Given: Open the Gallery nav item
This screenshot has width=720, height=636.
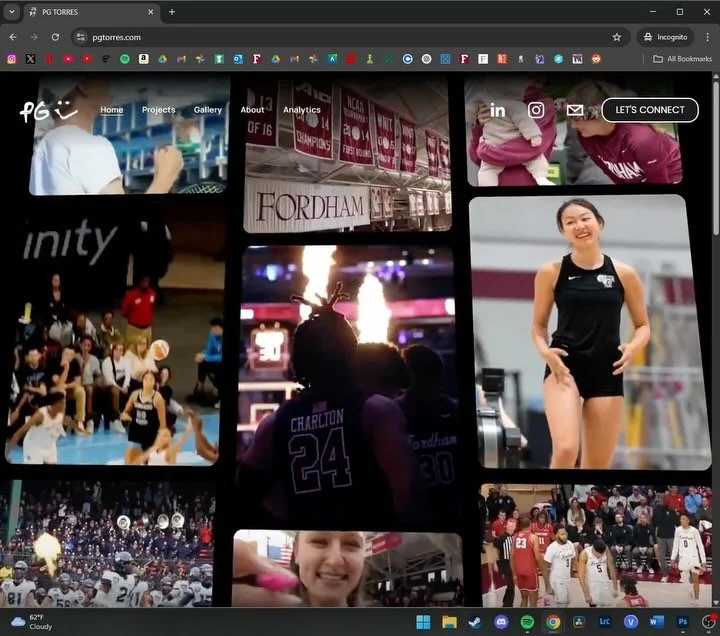Looking at the screenshot, I should click(x=208, y=110).
